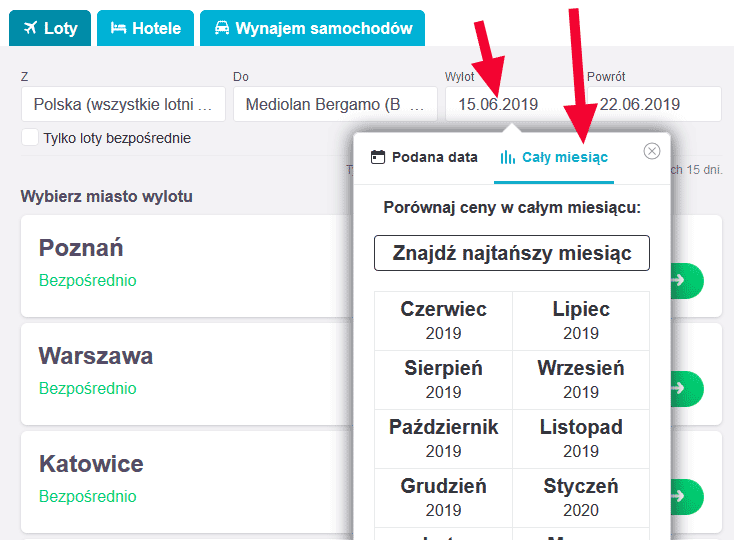Click the airplane icon on Loty tab
The image size is (734, 540).
[x=30, y=28]
